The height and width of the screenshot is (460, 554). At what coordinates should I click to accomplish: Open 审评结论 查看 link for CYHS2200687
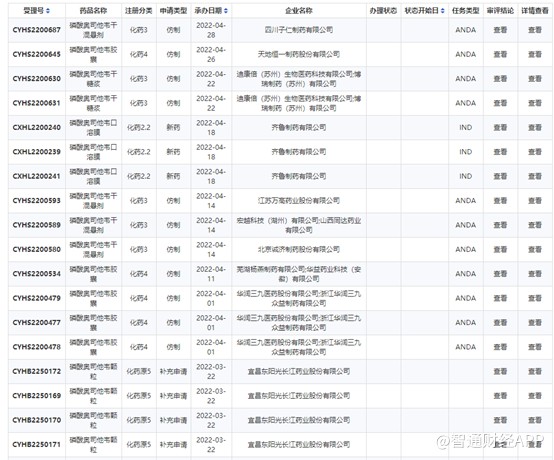(x=500, y=30)
